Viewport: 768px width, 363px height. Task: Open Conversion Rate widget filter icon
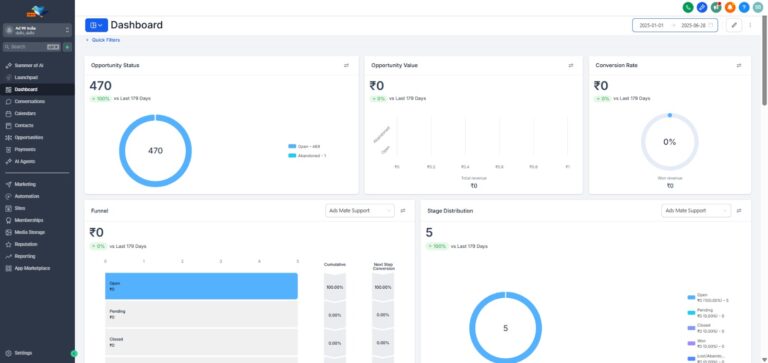(739, 65)
